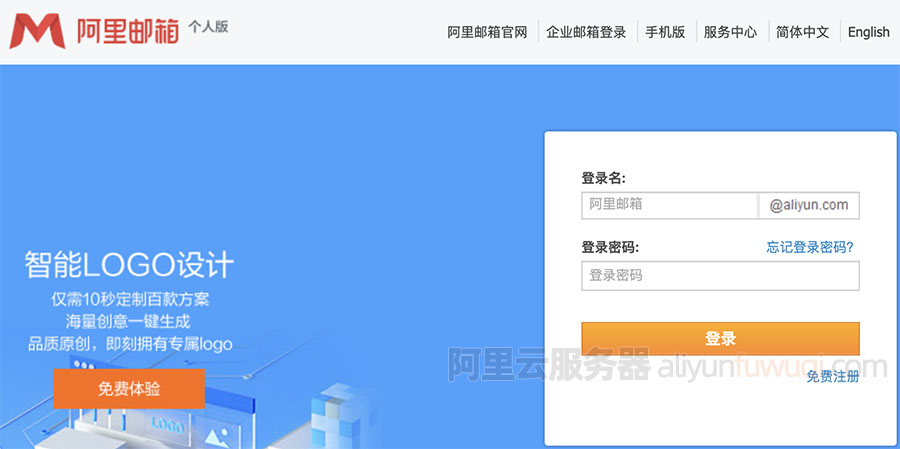Open the 手机版 mobile version link
The image size is (900, 449).
[665, 32]
